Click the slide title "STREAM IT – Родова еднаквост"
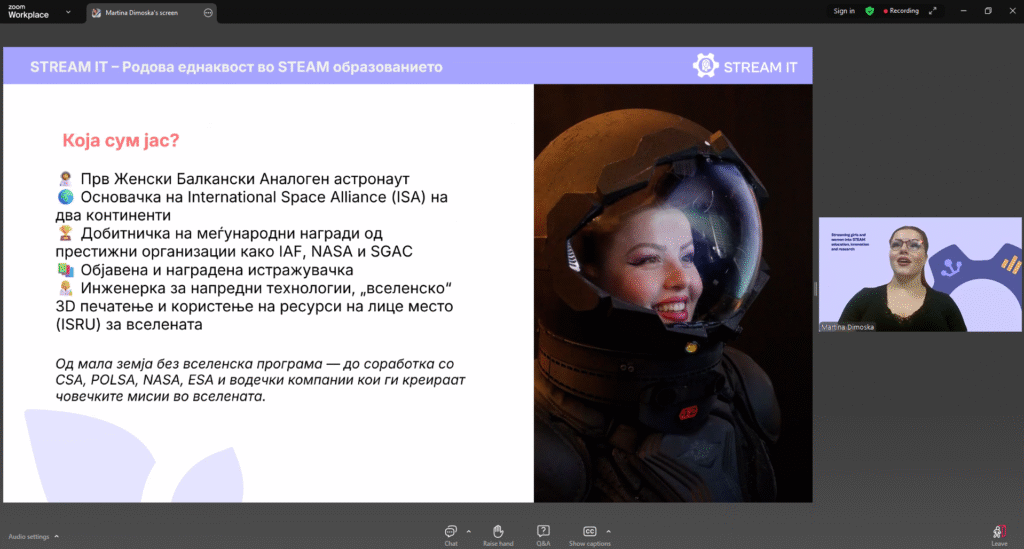Image resolution: width=1024 pixels, height=549 pixels. click(x=236, y=67)
